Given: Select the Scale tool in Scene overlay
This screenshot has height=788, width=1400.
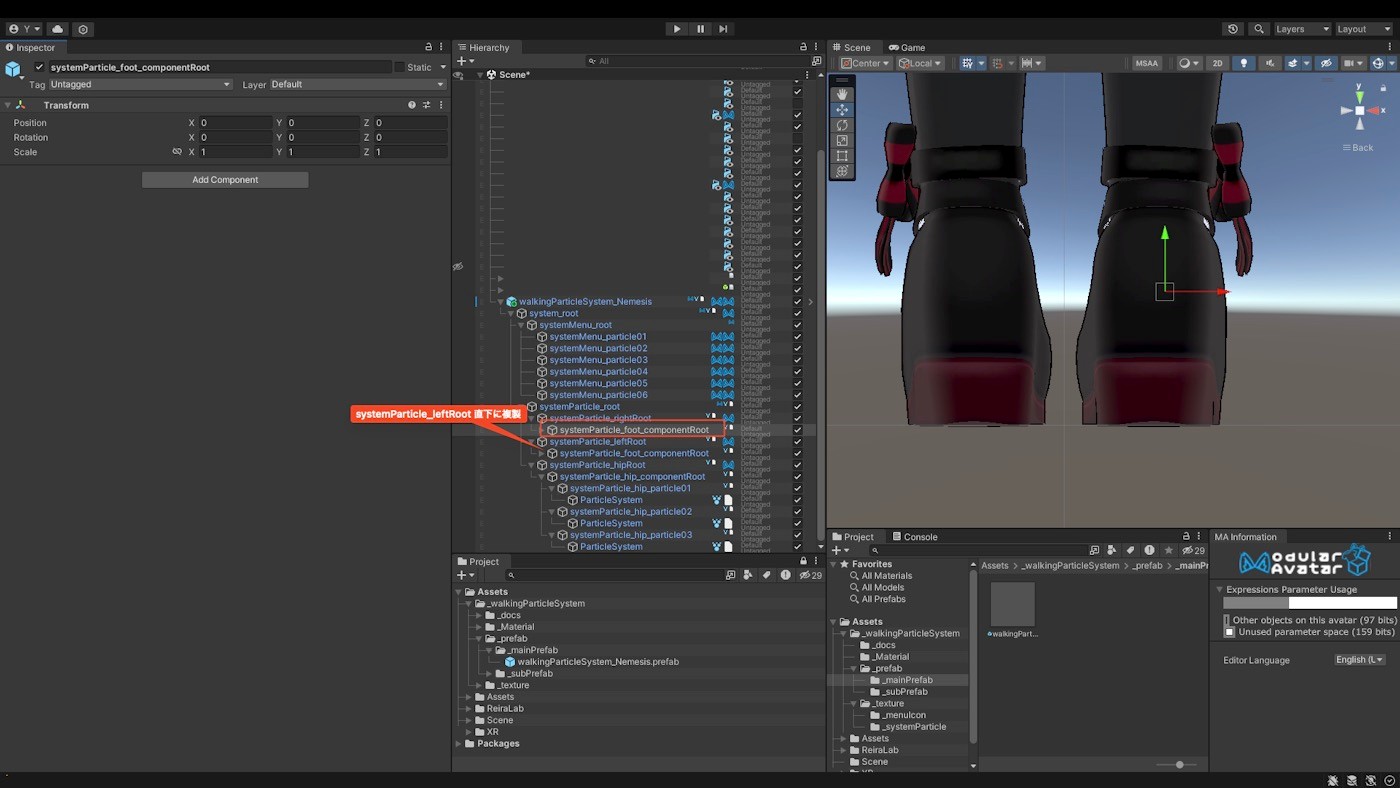Looking at the screenshot, I should pyautogui.click(x=842, y=141).
